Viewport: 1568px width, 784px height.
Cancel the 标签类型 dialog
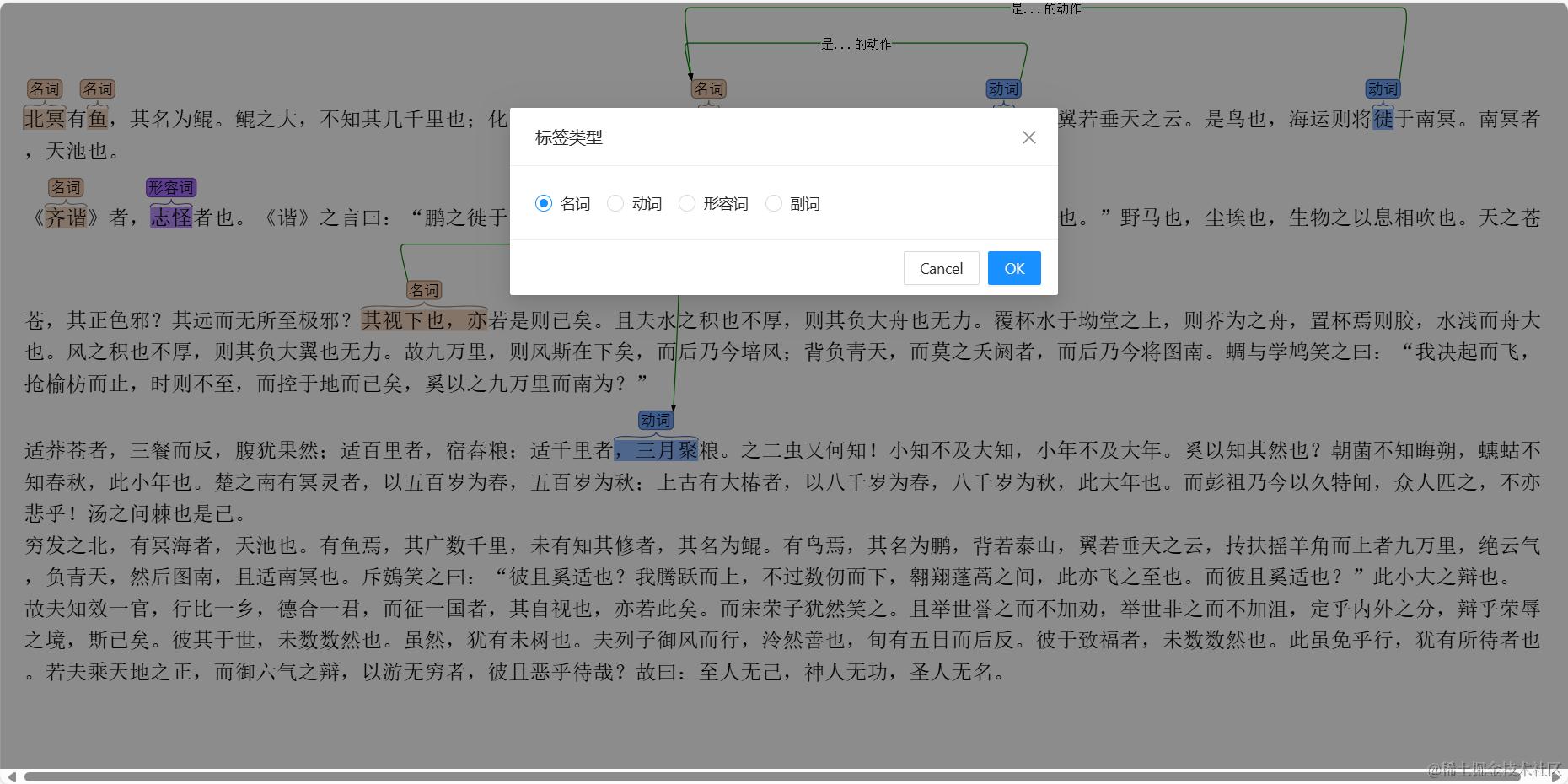tap(941, 268)
